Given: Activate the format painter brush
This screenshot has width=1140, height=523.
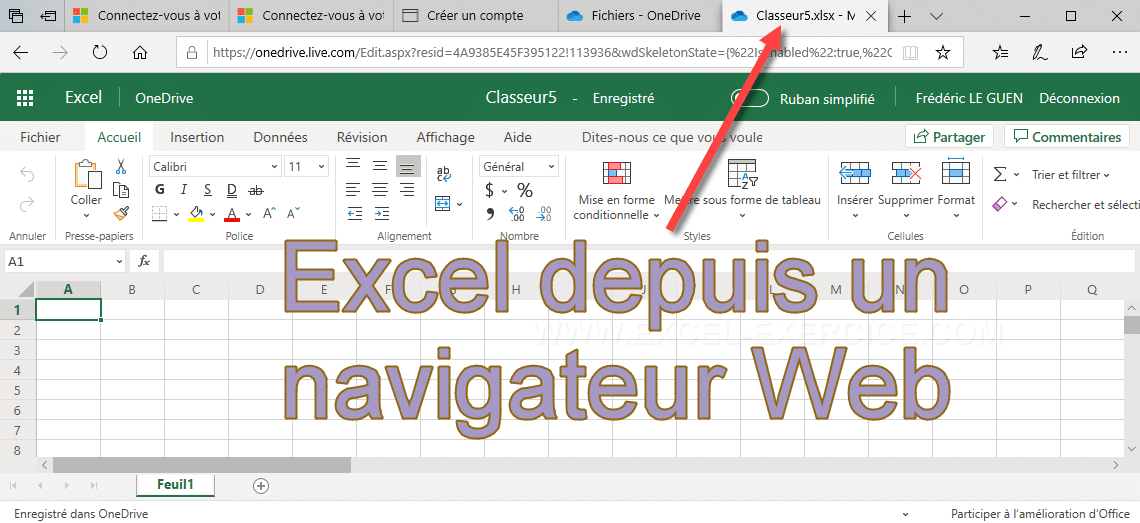Looking at the screenshot, I should [121, 214].
